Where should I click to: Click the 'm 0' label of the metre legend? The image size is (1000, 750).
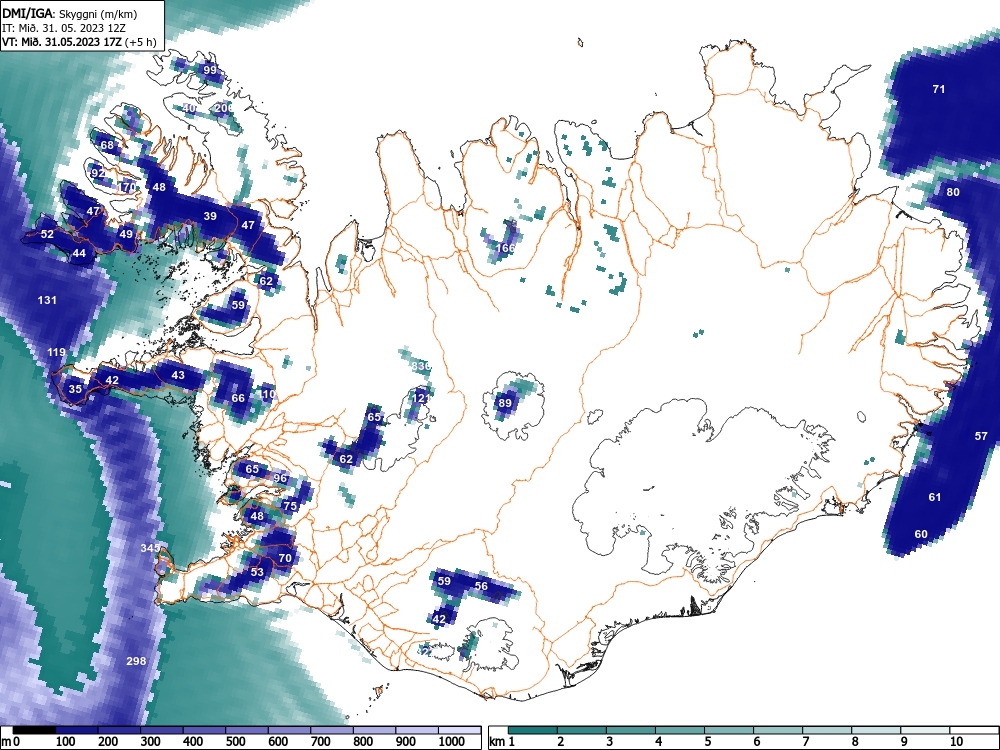tap(11, 741)
